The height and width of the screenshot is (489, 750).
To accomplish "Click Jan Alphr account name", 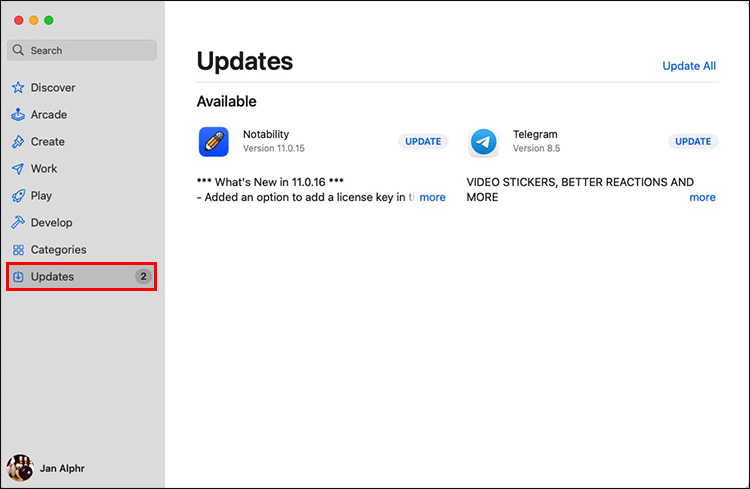I will pyautogui.click(x=62, y=468).
